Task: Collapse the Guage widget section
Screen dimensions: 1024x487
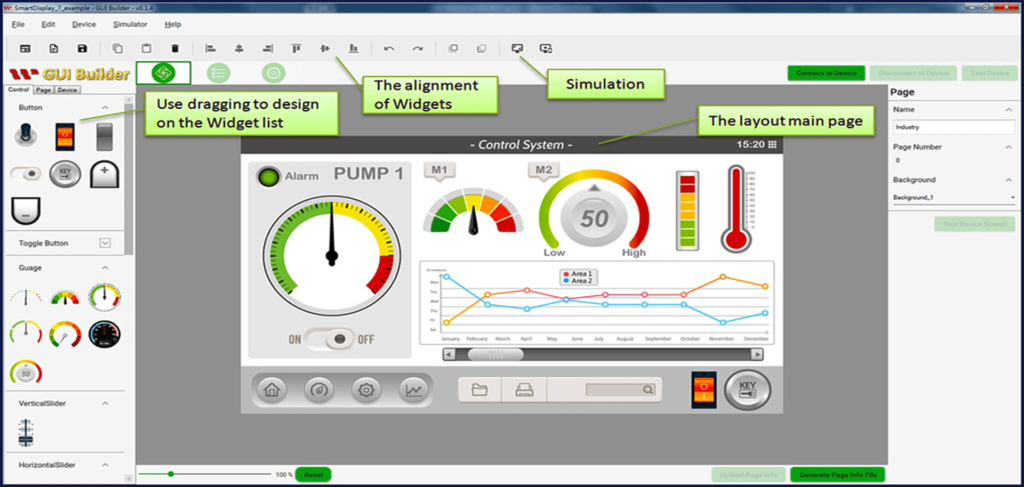Action: (105, 268)
